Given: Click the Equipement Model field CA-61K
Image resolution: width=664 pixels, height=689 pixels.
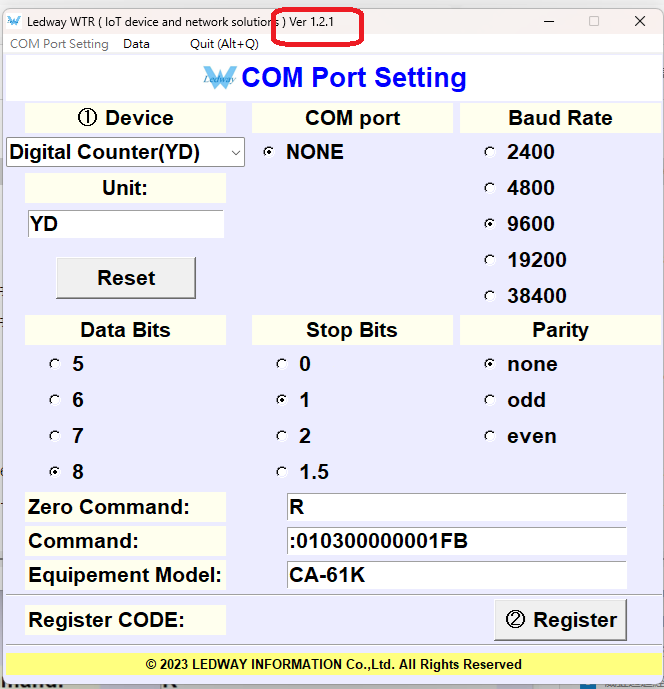Looking at the screenshot, I should 457,575.
